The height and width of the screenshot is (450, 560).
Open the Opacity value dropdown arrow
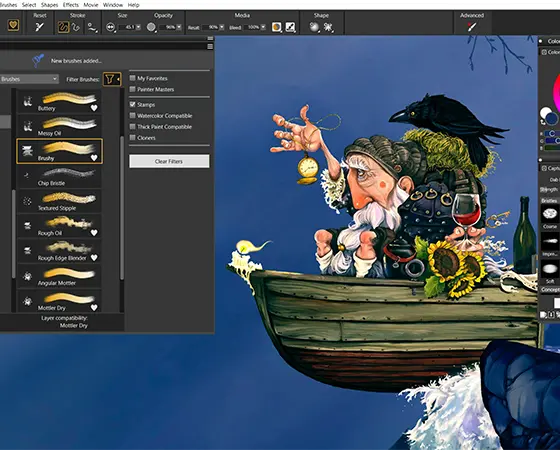[x=179, y=27]
